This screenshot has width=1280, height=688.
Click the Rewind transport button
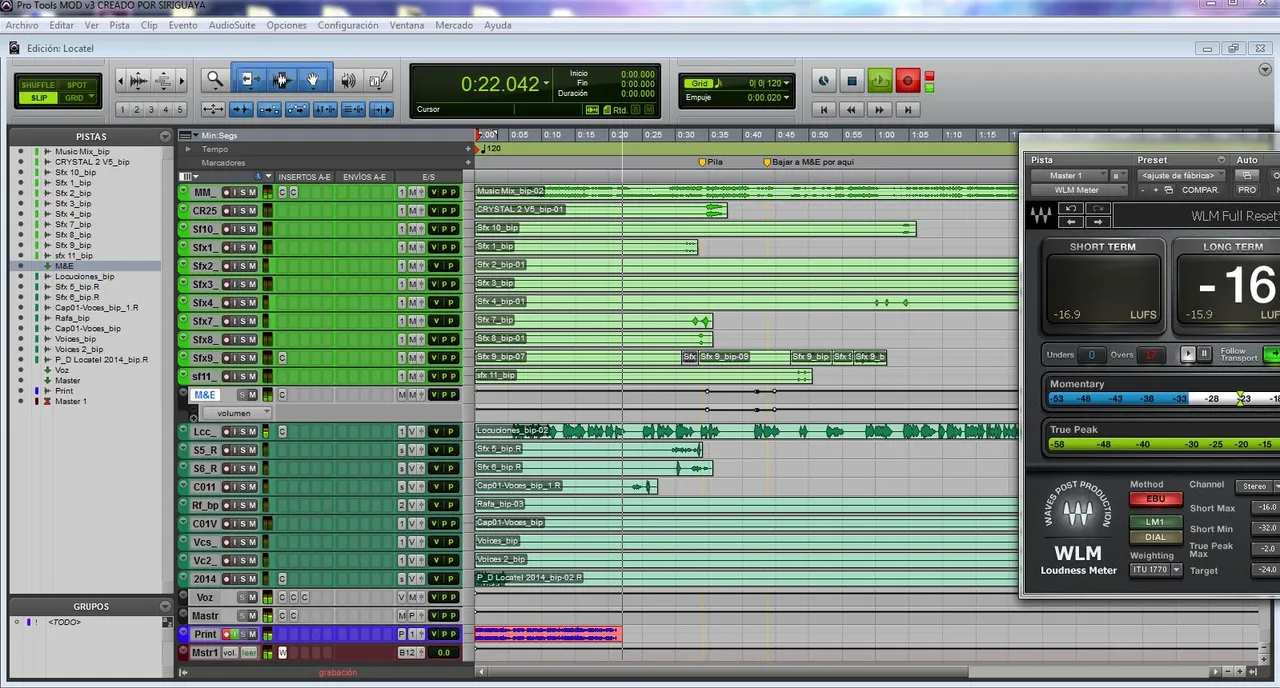[852, 109]
